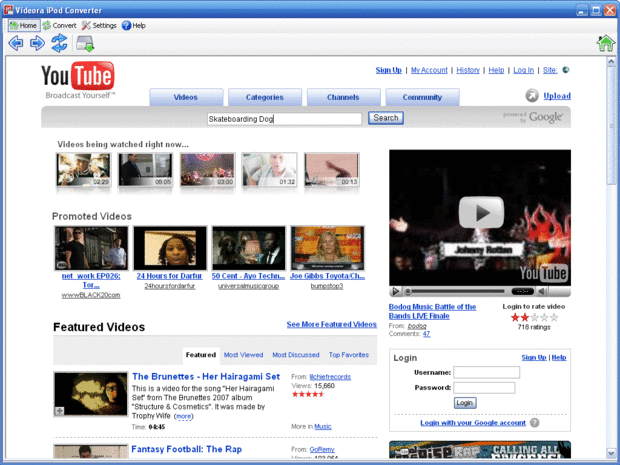Open the Log In link
The height and width of the screenshot is (465, 620).
524,70
